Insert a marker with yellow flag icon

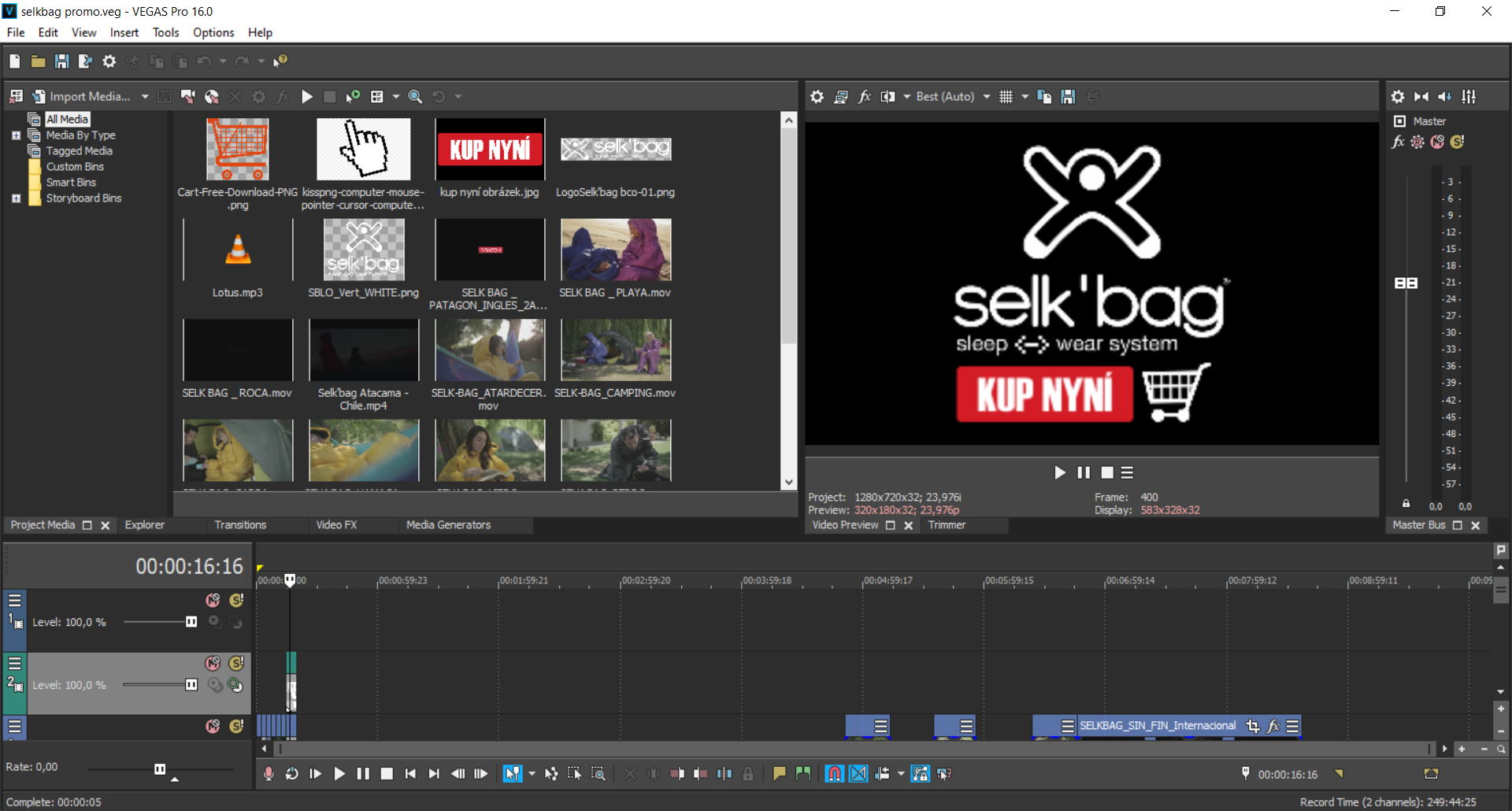pos(780,774)
